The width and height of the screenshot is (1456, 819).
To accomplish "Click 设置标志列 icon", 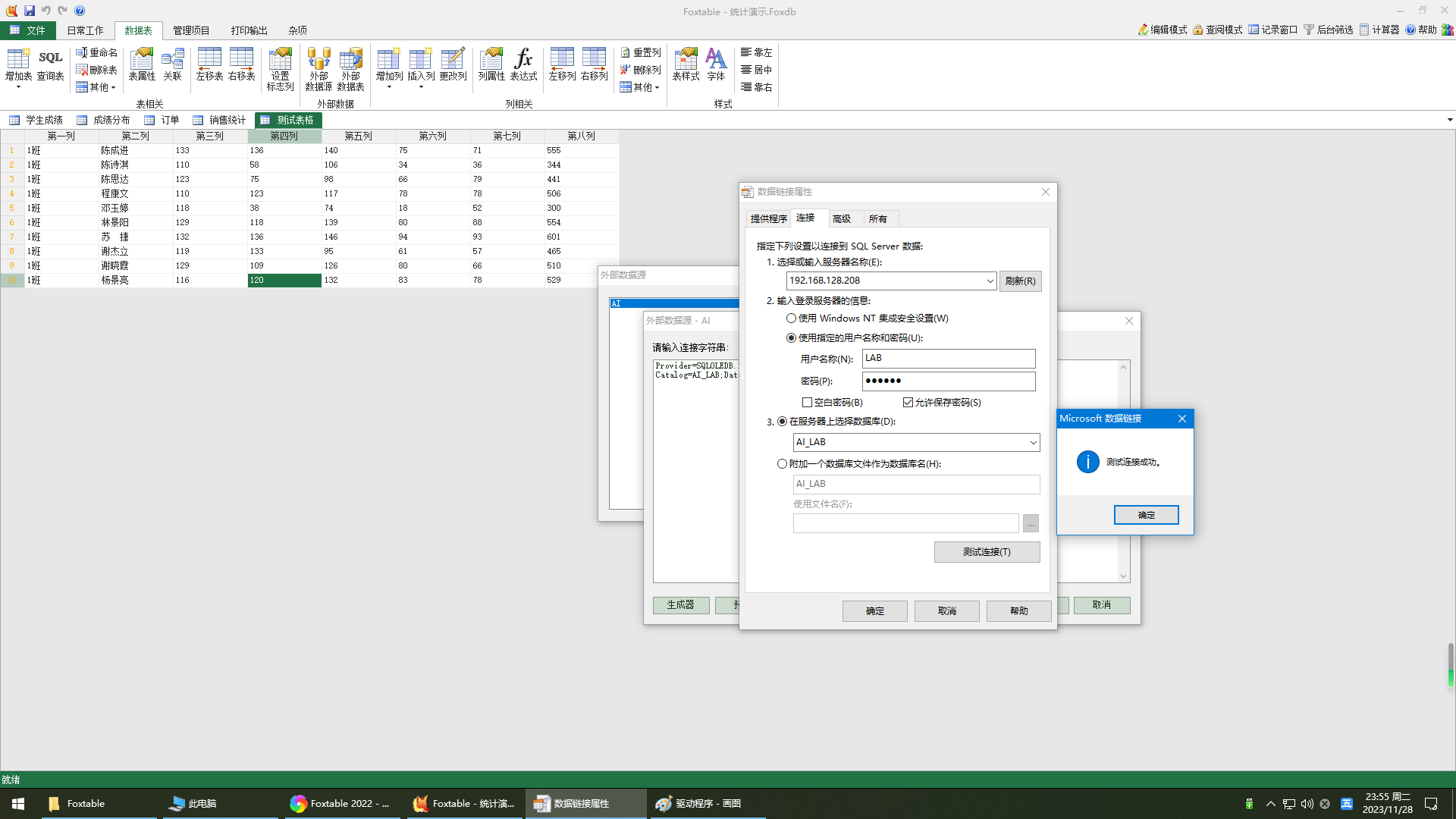I will point(280,69).
